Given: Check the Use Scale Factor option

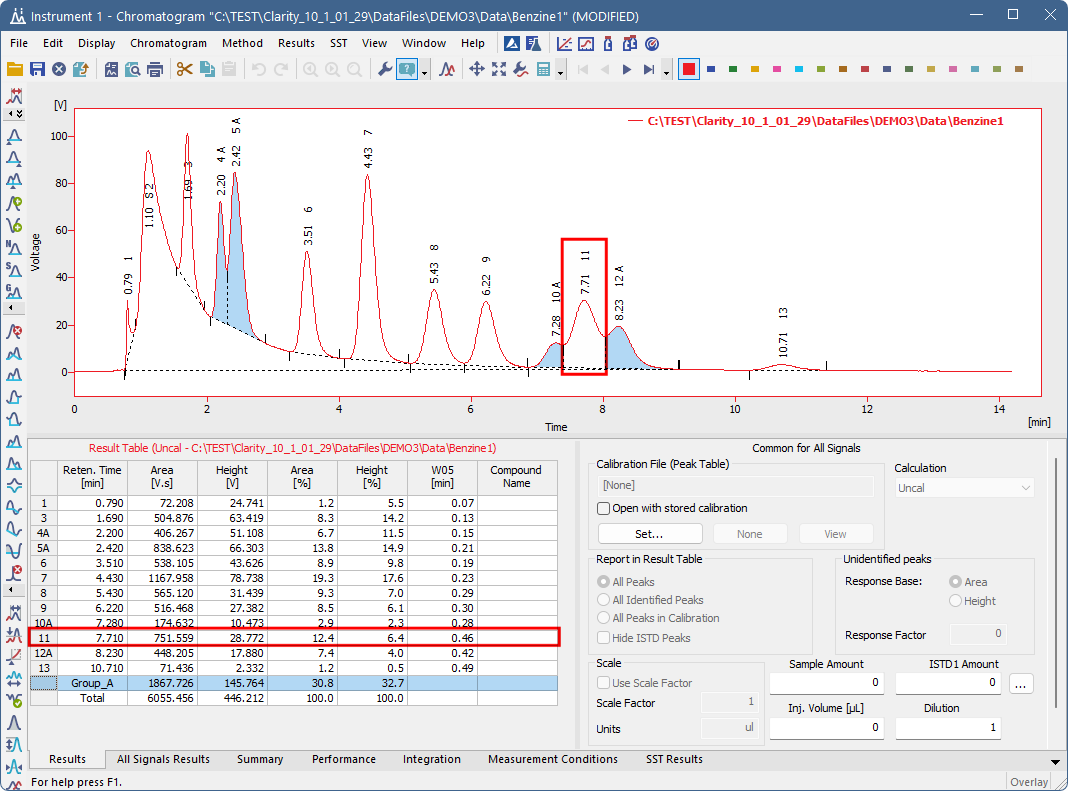Looking at the screenshot, I should 604,683.
